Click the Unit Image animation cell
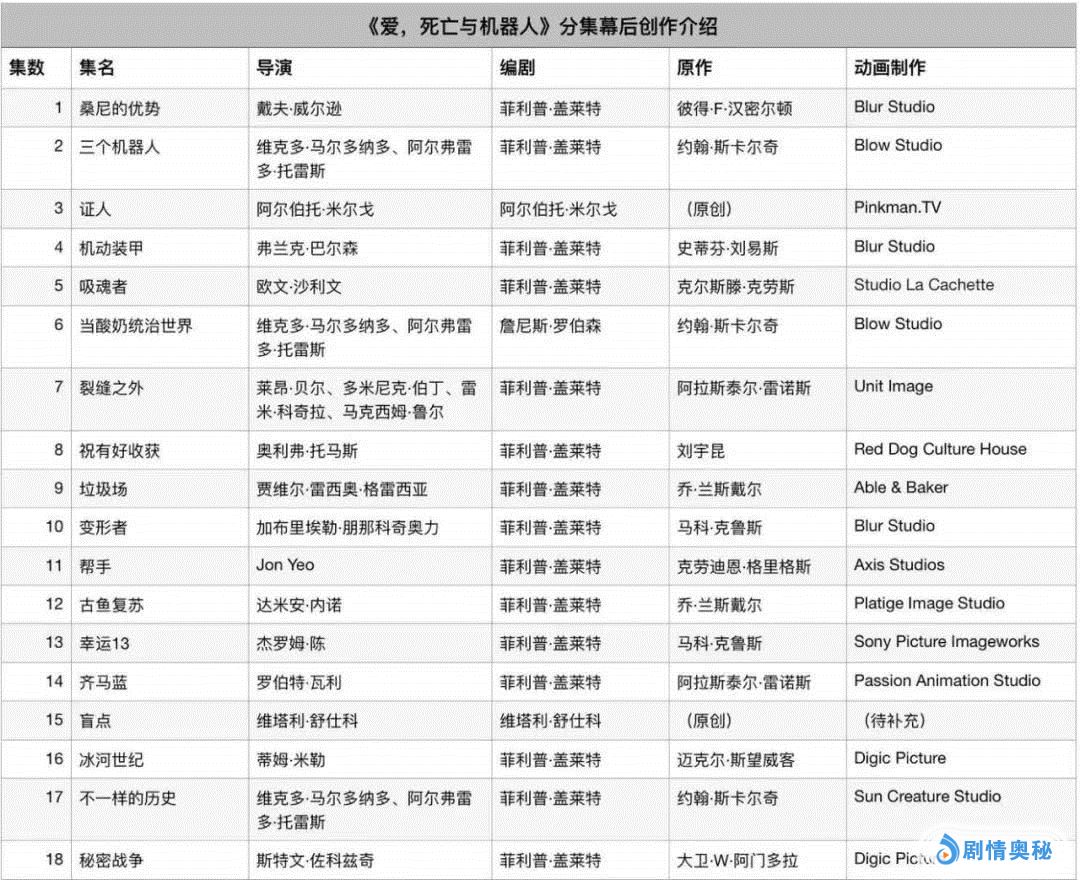Viewport: 1080px width, 880px height. pyautogui.click(x=893, y=387)
